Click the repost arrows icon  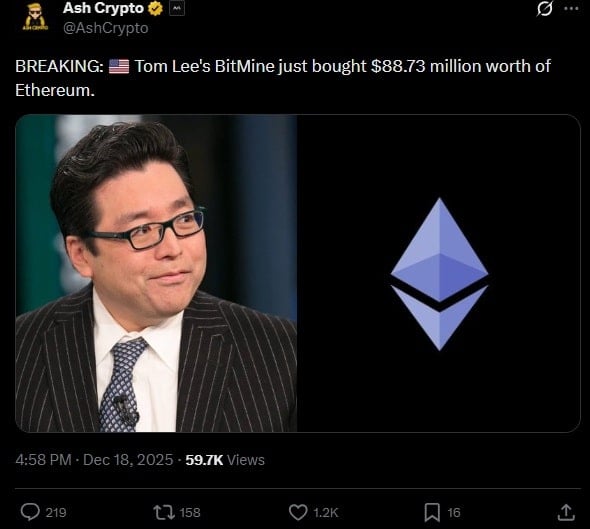coord(164,512)
